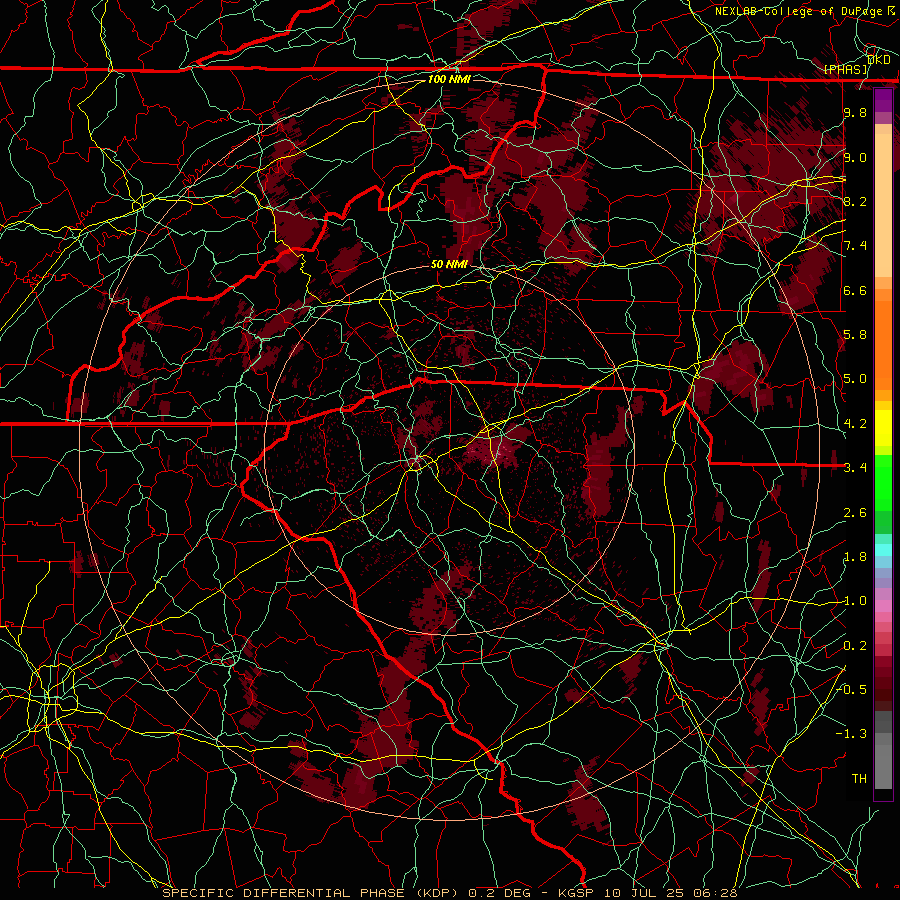Pick the yellow color bar segment
Image resolution: width=900 pixels, height=900 pixels.
(x=883, y=428)
